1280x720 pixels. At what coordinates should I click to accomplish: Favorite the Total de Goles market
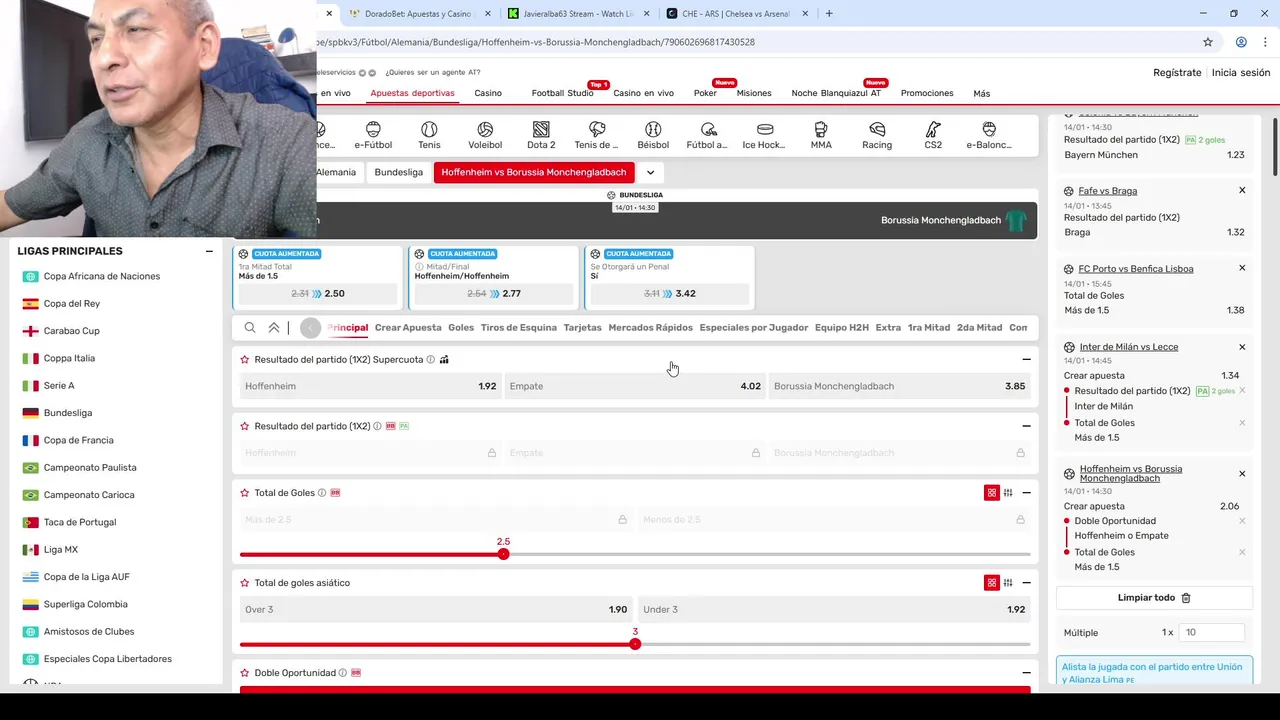(x=245, y=493)
